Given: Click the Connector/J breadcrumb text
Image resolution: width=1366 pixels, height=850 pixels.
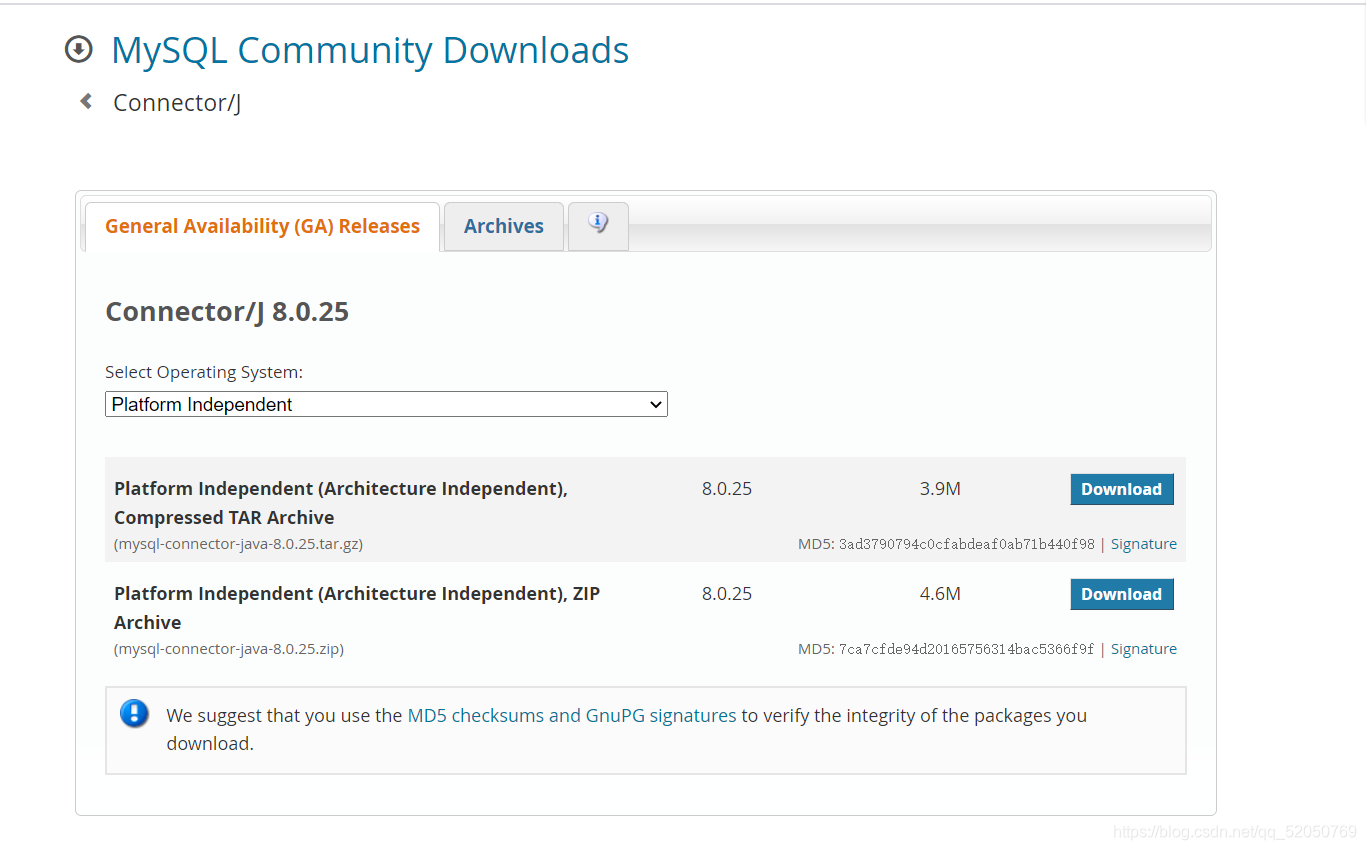Looking at the screenshot, I should (x=177, y=102).
